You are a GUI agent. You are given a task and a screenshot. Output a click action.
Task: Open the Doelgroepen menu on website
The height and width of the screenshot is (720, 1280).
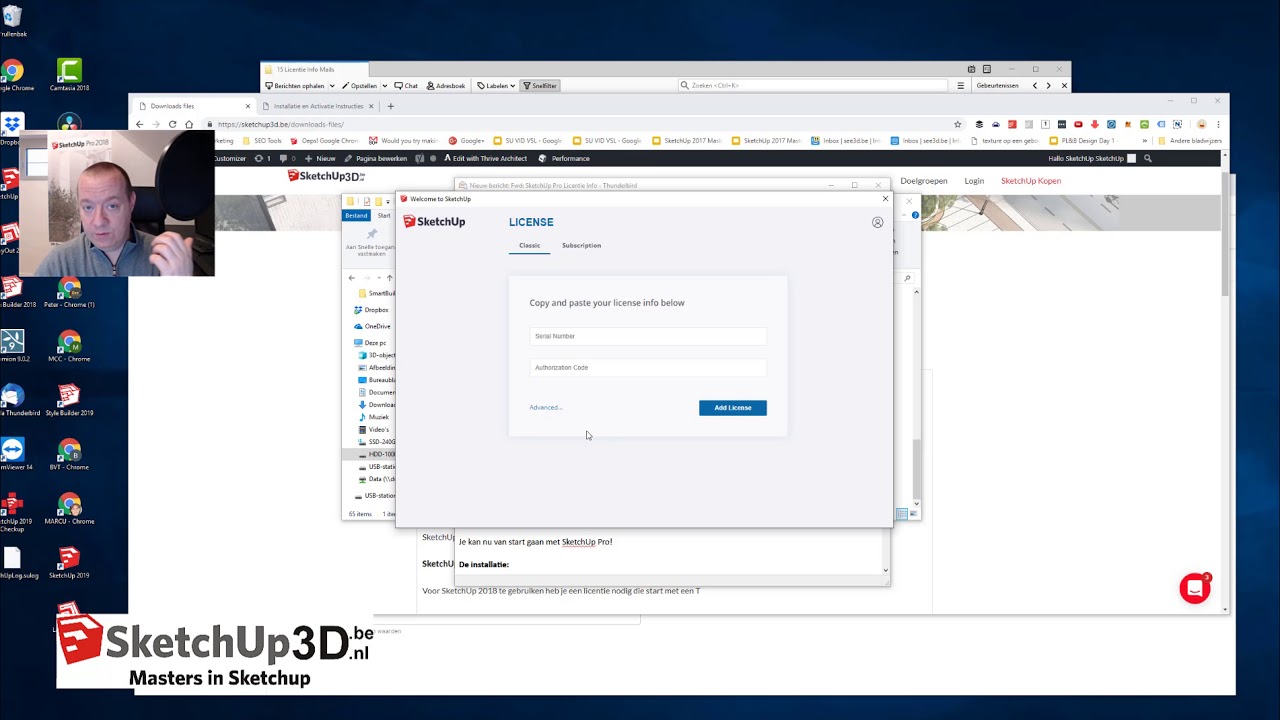click(x=923, y=181)
